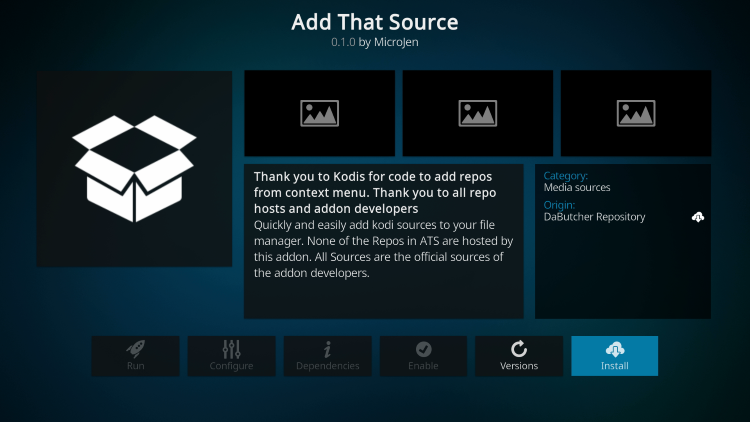Open the middle screenshot placeholder thumbnail
The image size is (750, 422).
point(477,113)
